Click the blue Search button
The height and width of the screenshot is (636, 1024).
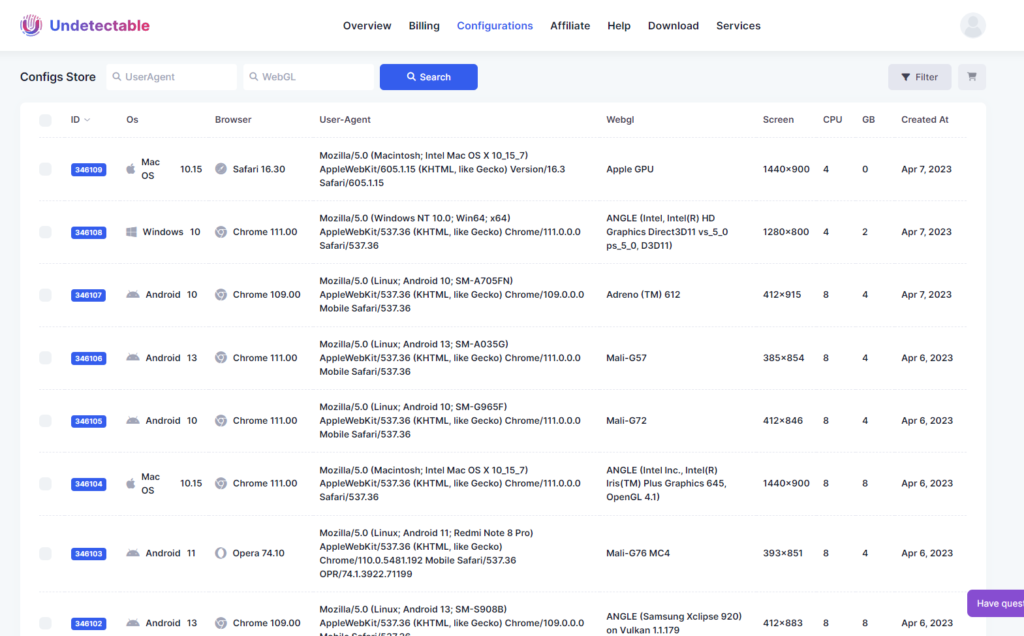[x=428, y=77]
